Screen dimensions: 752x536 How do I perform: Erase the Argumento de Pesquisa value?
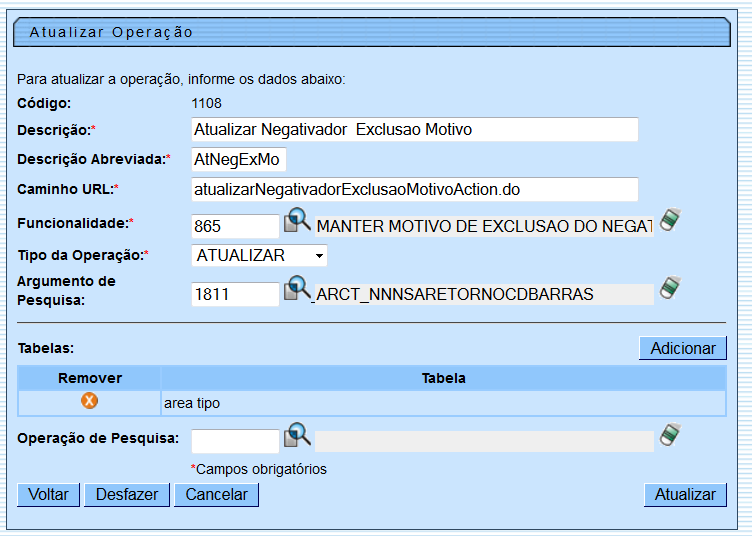pyautogui.click(x=670, y=290)
